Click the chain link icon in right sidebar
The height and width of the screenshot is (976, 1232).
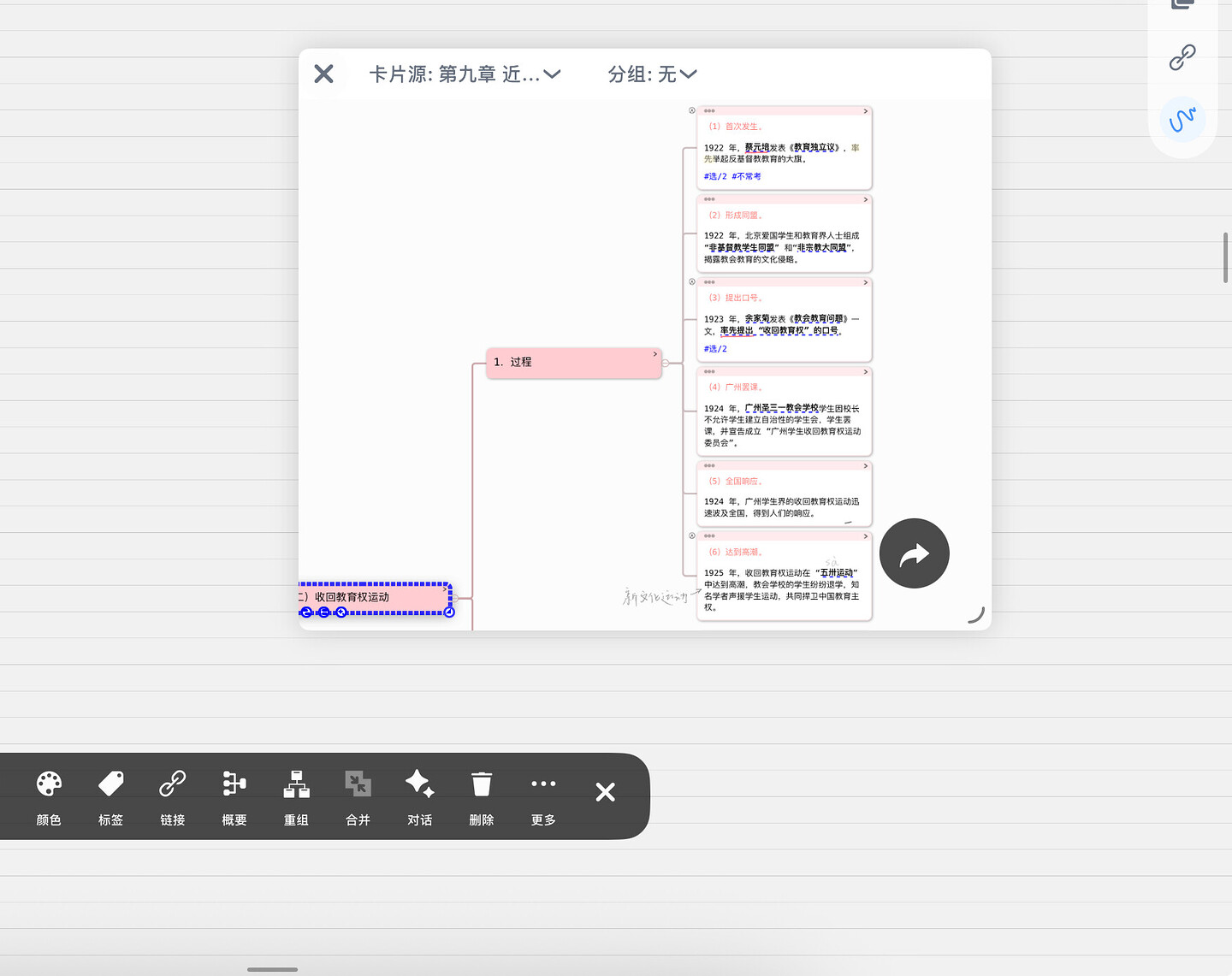(x=1182, y=57)
